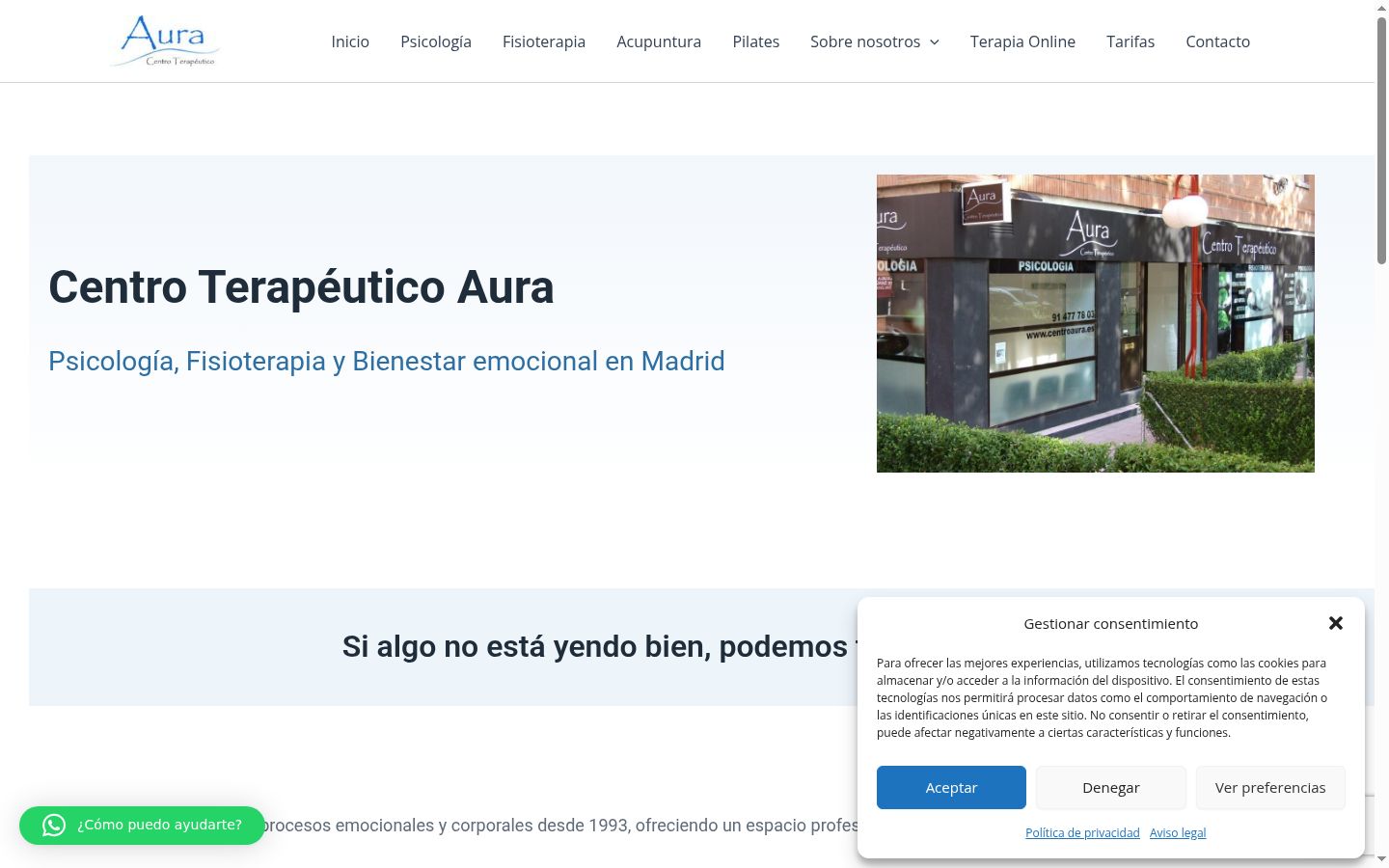Screen dimensions: 1389x868
Task: Click the Aura Centro Terapéutico logo
Action: click(x=166, y=41)
